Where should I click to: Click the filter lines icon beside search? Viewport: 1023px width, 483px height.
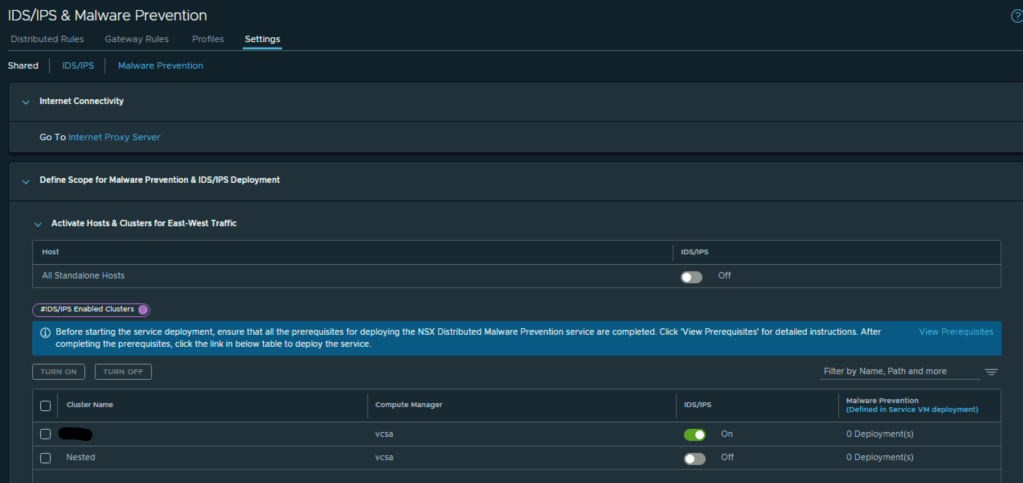coord(991,372)
